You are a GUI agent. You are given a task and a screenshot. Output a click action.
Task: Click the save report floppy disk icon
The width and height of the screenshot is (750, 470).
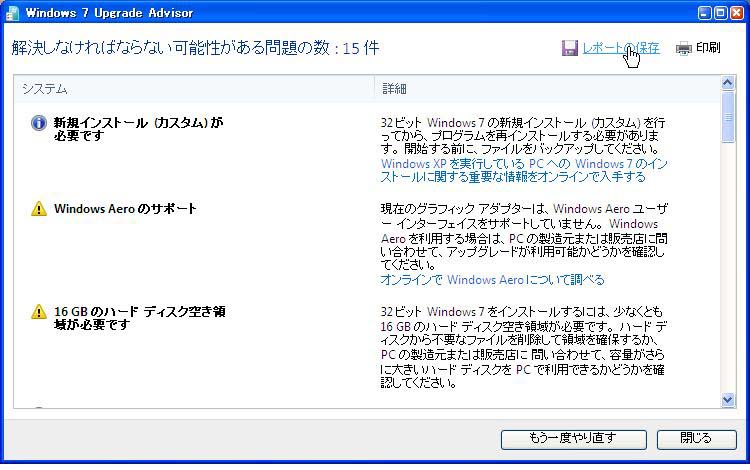pyautogui.click(x=570, y=48)
